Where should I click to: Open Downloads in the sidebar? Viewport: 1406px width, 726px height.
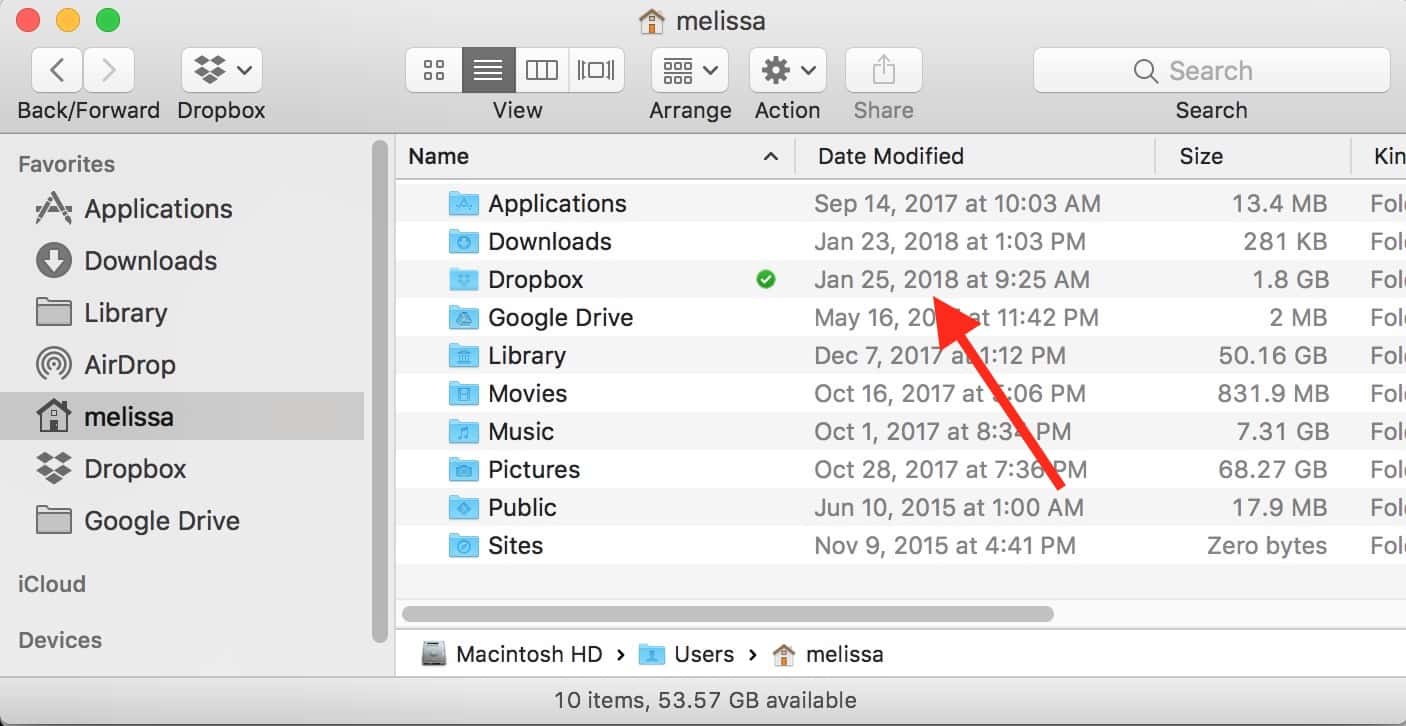[x=150, y=261]
